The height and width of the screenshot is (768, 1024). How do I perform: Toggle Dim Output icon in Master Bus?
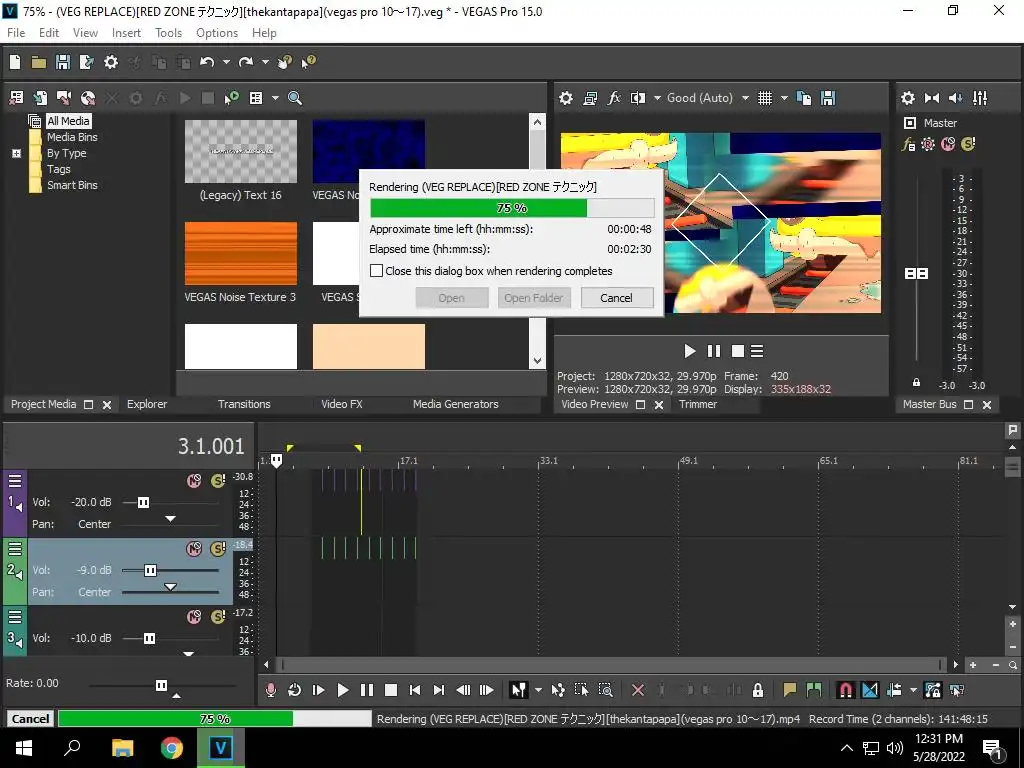click(x=955, y=98)
